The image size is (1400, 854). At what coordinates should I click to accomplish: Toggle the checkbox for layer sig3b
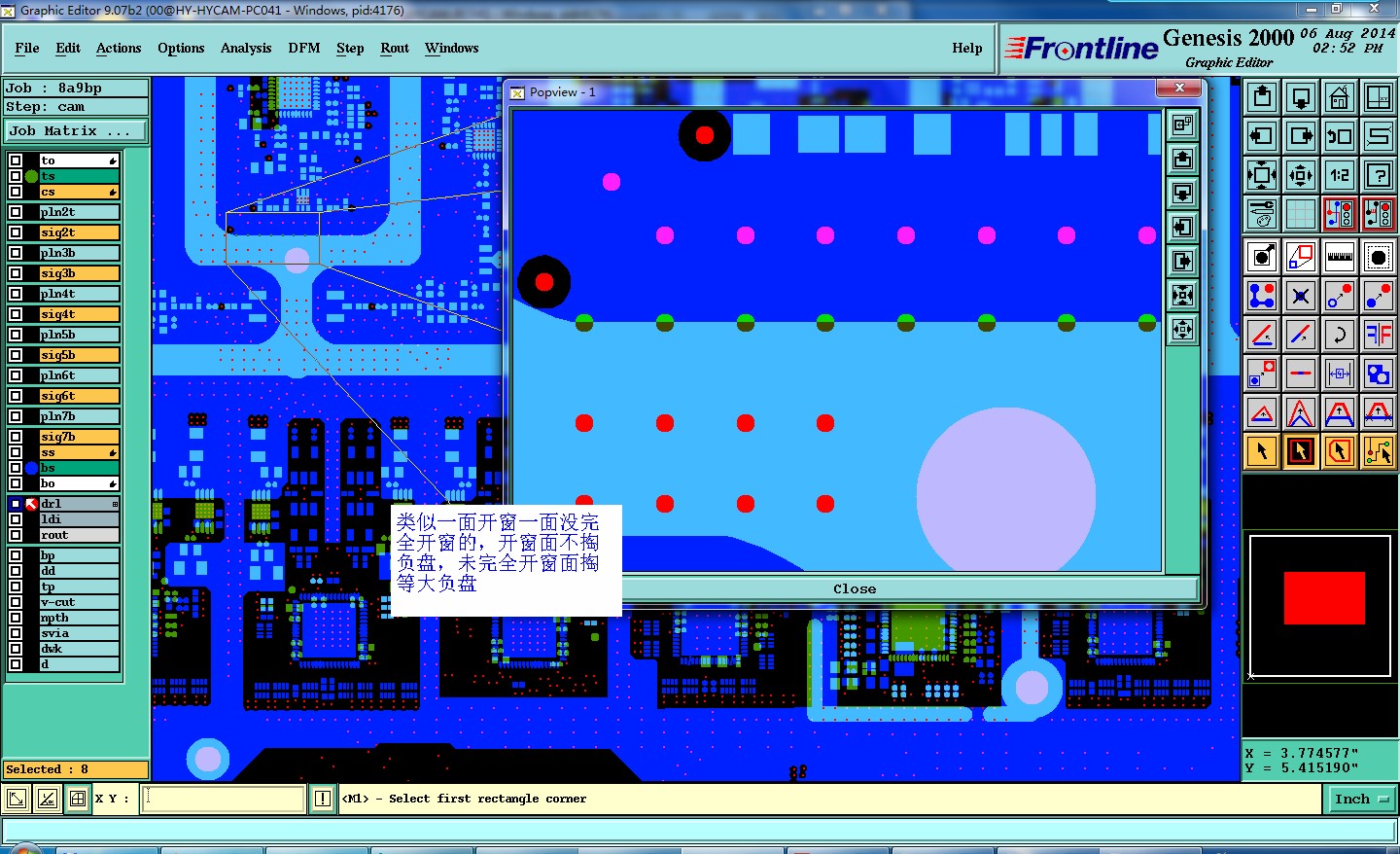click(x=16, y=273)
